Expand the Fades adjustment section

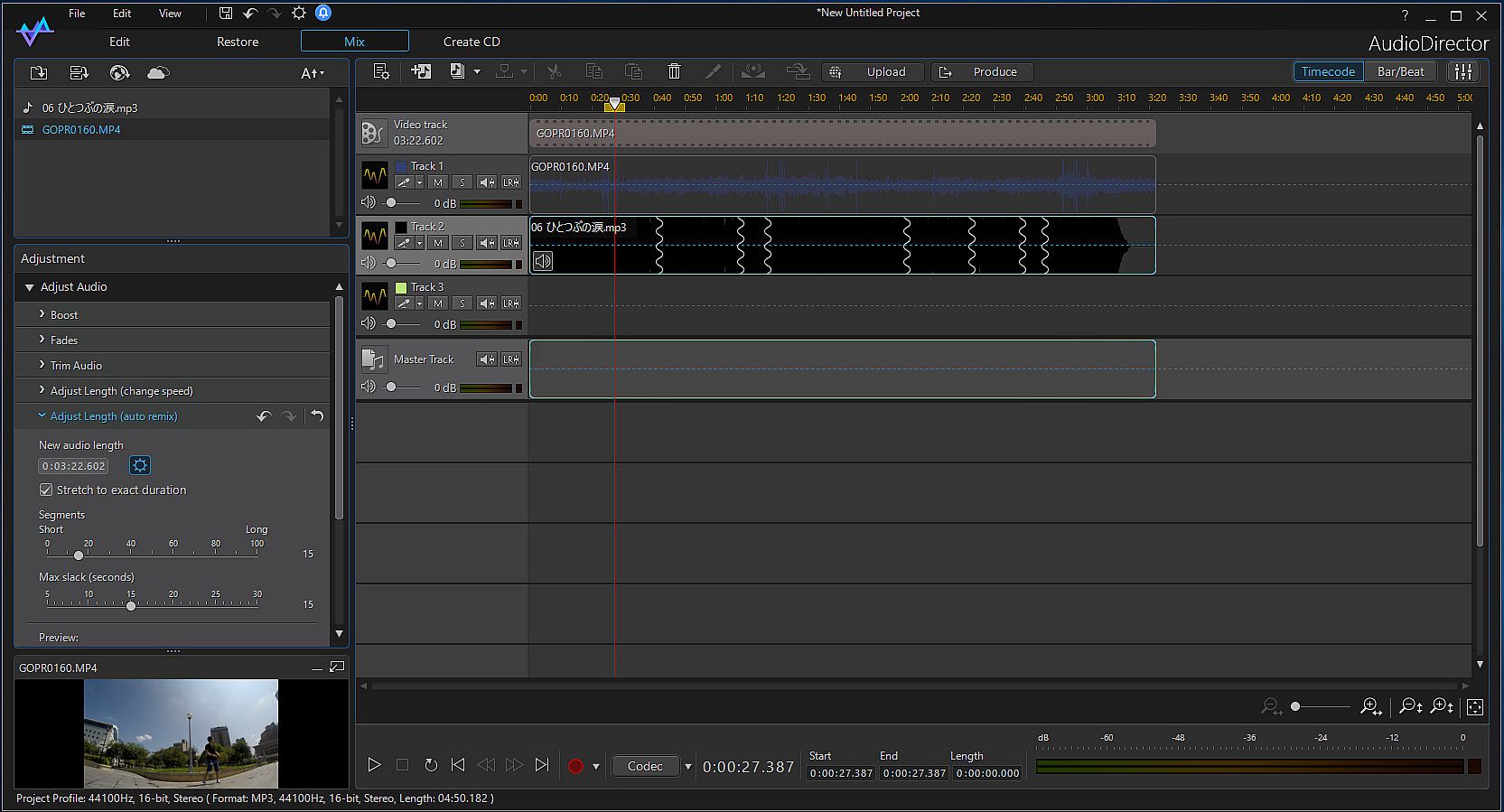click(63, 341)
